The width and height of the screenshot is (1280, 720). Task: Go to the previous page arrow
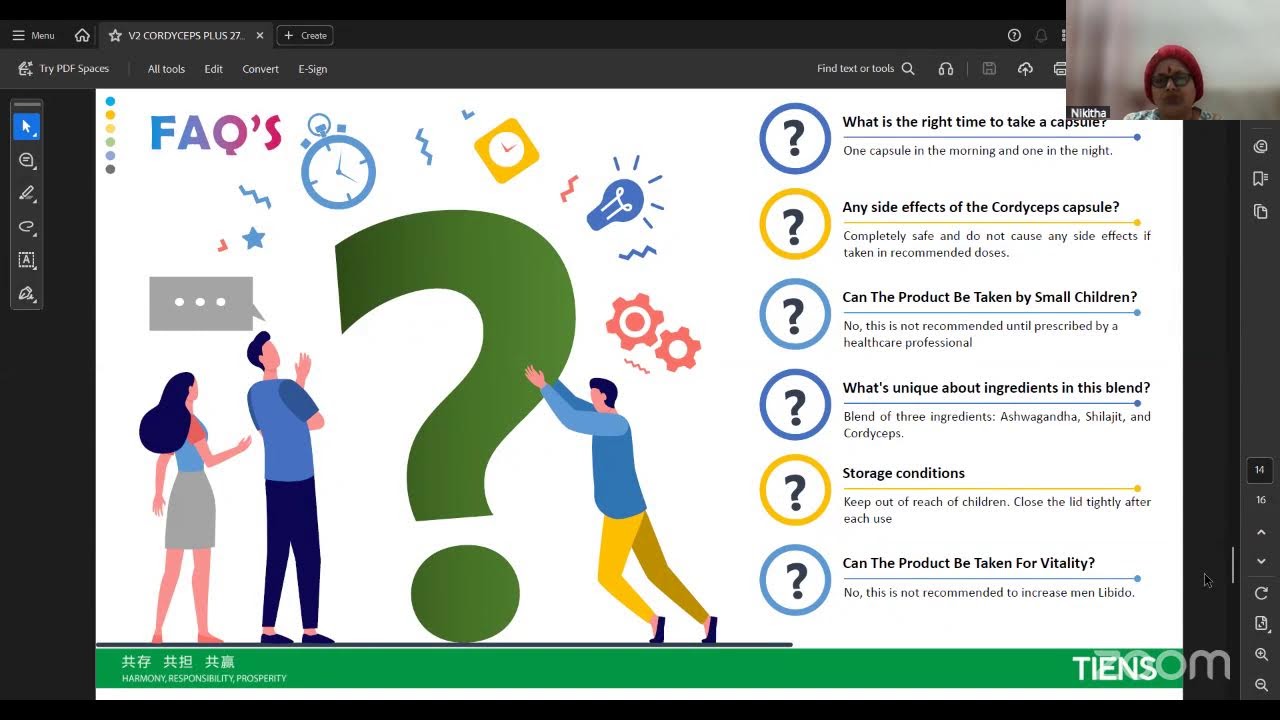(1261, 532)
